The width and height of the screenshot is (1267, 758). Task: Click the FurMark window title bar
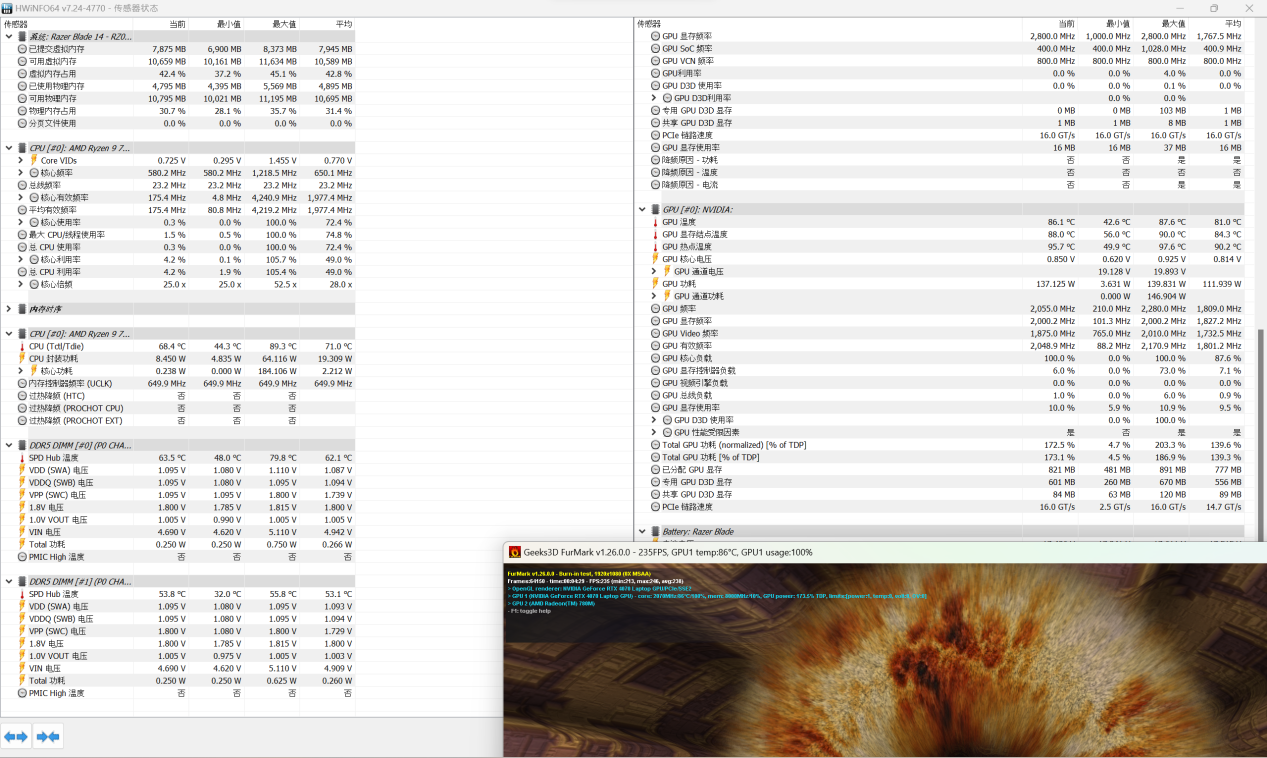(885, 551)
